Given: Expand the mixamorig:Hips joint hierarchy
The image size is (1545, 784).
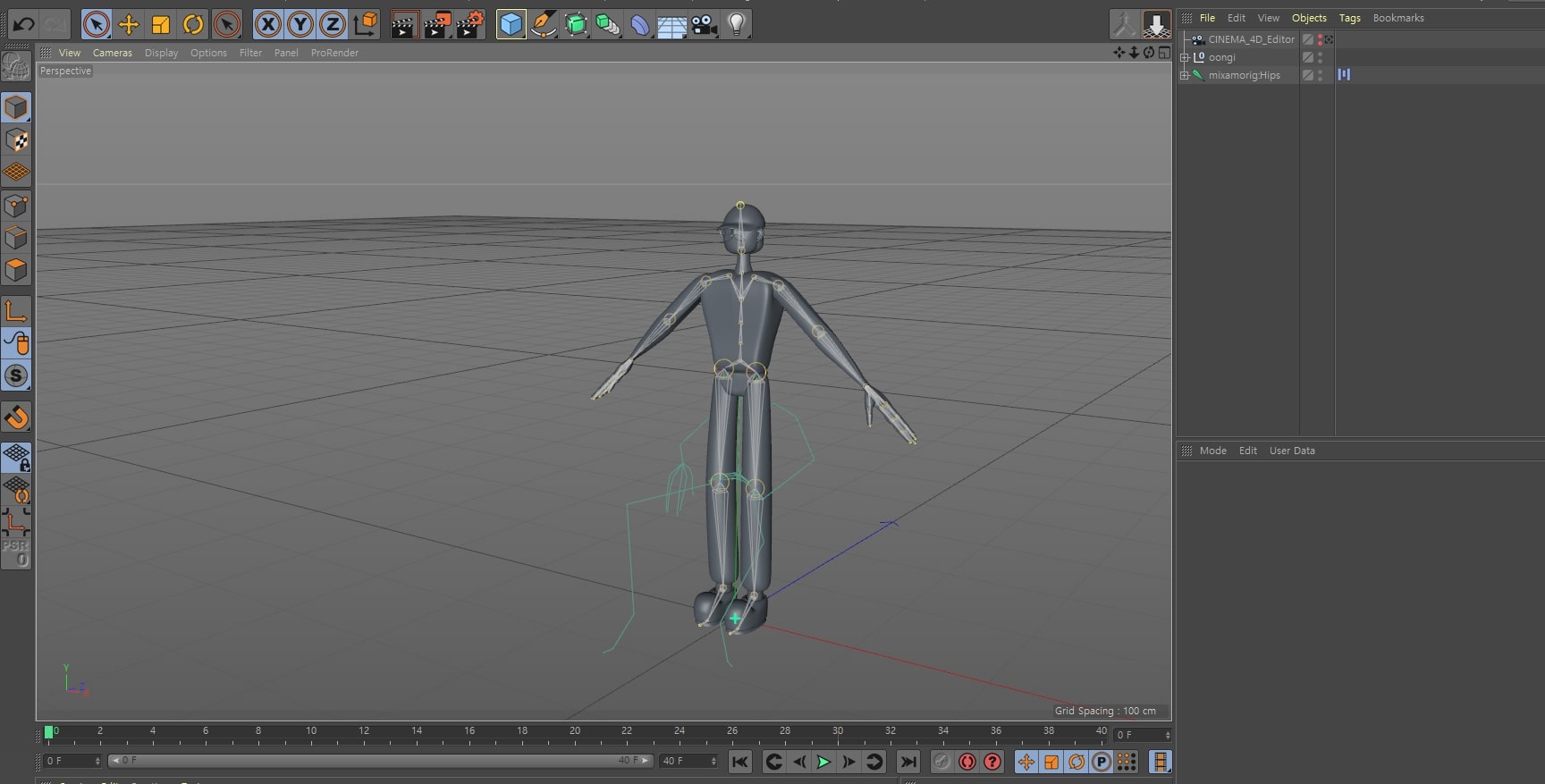Looking at the screenshot, I should [1185, 75].
